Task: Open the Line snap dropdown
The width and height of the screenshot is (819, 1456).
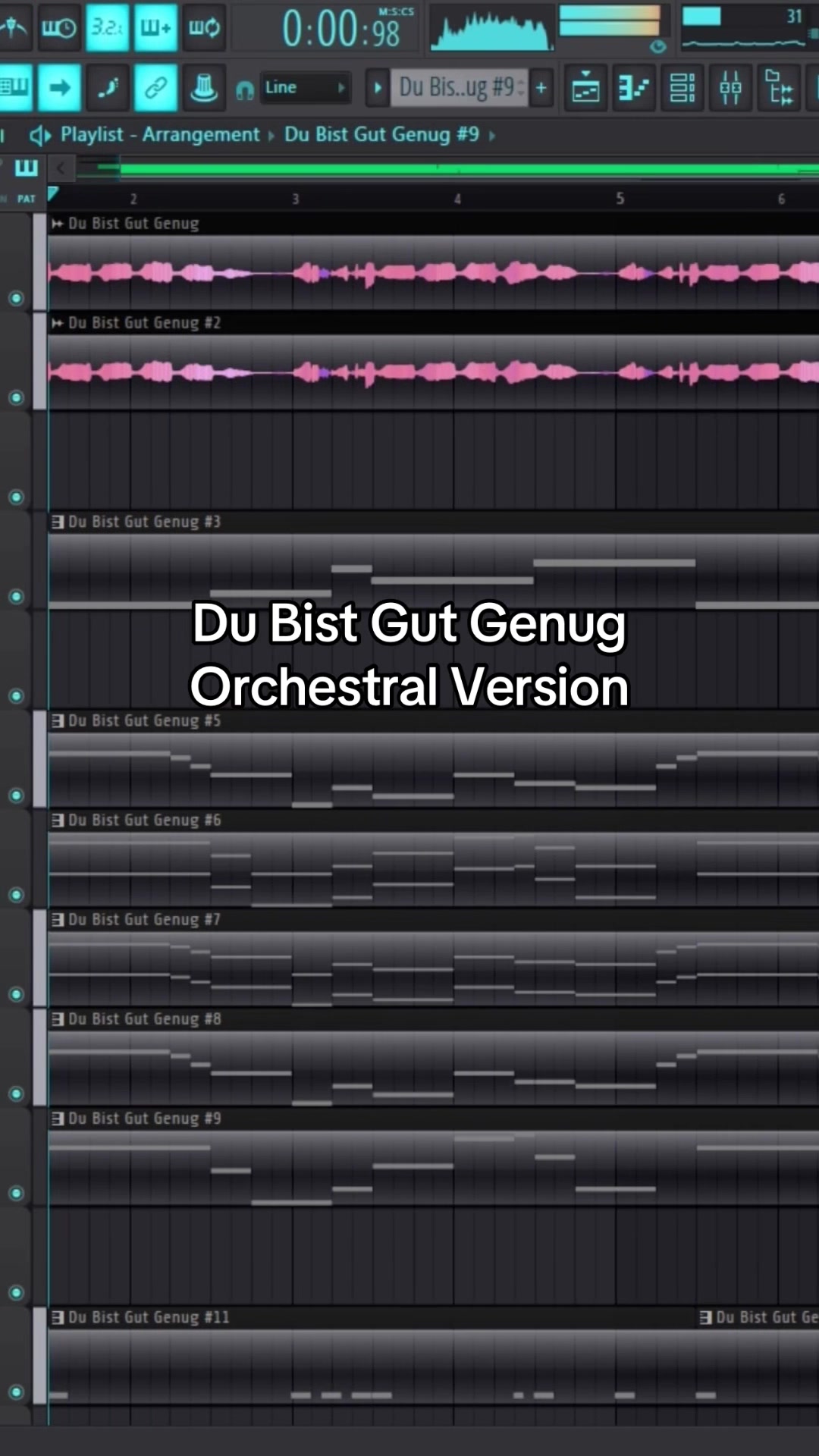Action: click(x=305, y=88)
